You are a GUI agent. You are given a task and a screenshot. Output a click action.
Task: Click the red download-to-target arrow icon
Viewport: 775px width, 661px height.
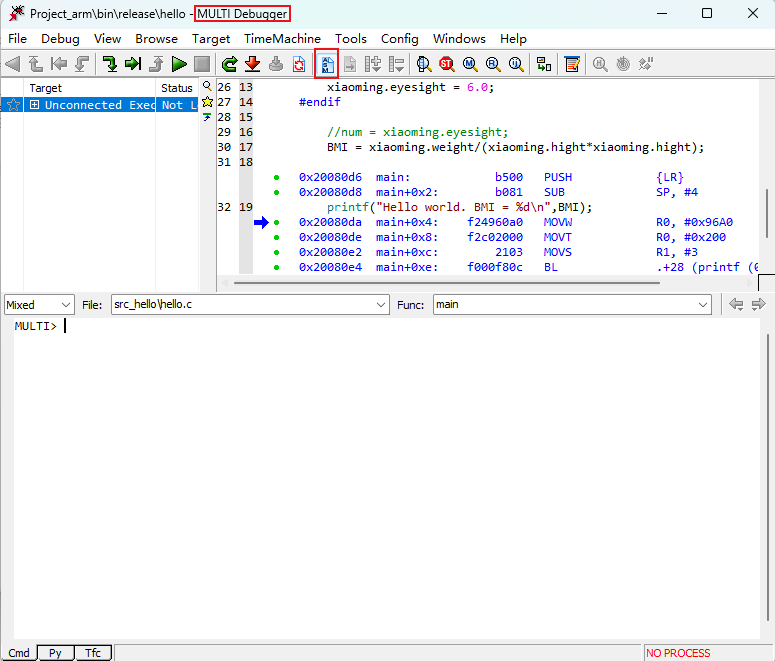(252, 64)
